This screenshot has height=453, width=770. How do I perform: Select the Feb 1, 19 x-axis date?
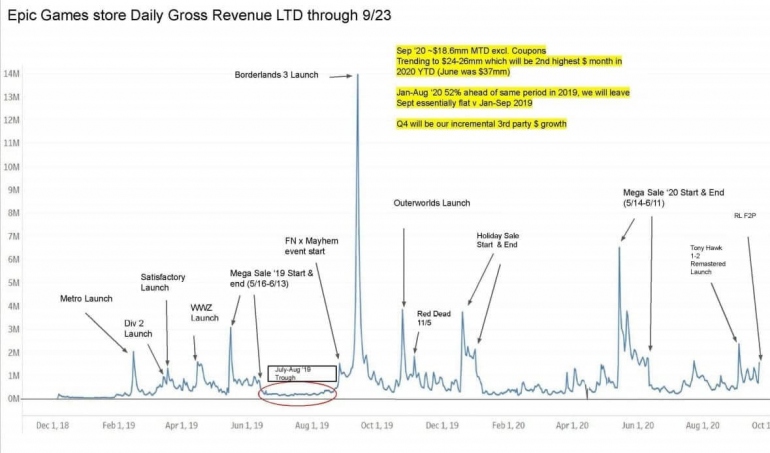pos(118,425)
